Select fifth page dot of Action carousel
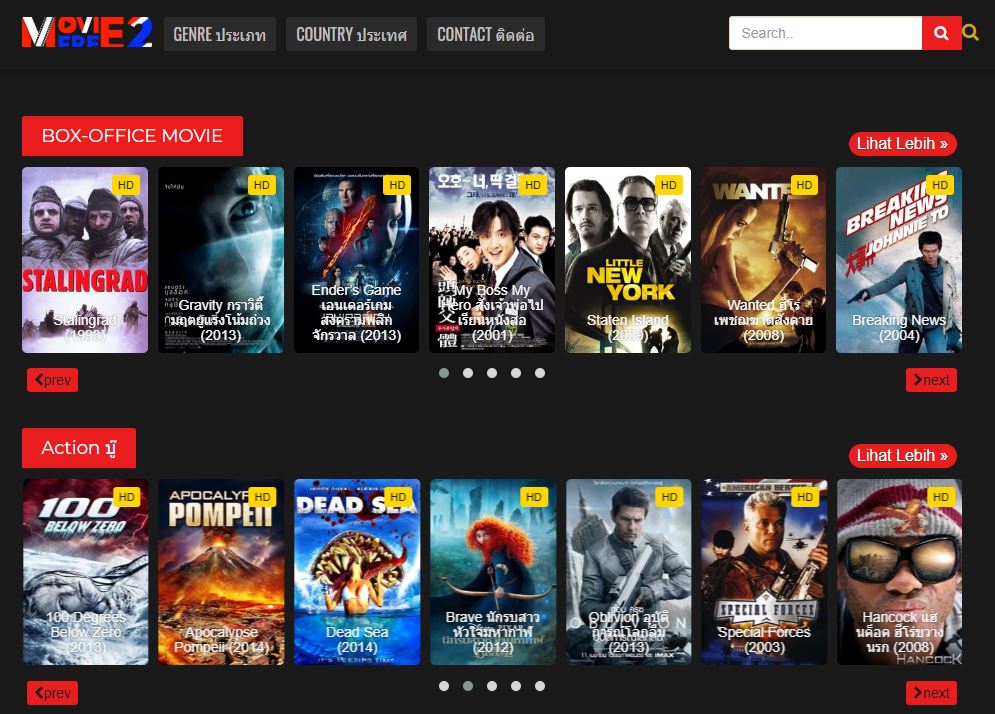Image resolution: width=995 pixels, height=714 pixels. click(539, 686)
